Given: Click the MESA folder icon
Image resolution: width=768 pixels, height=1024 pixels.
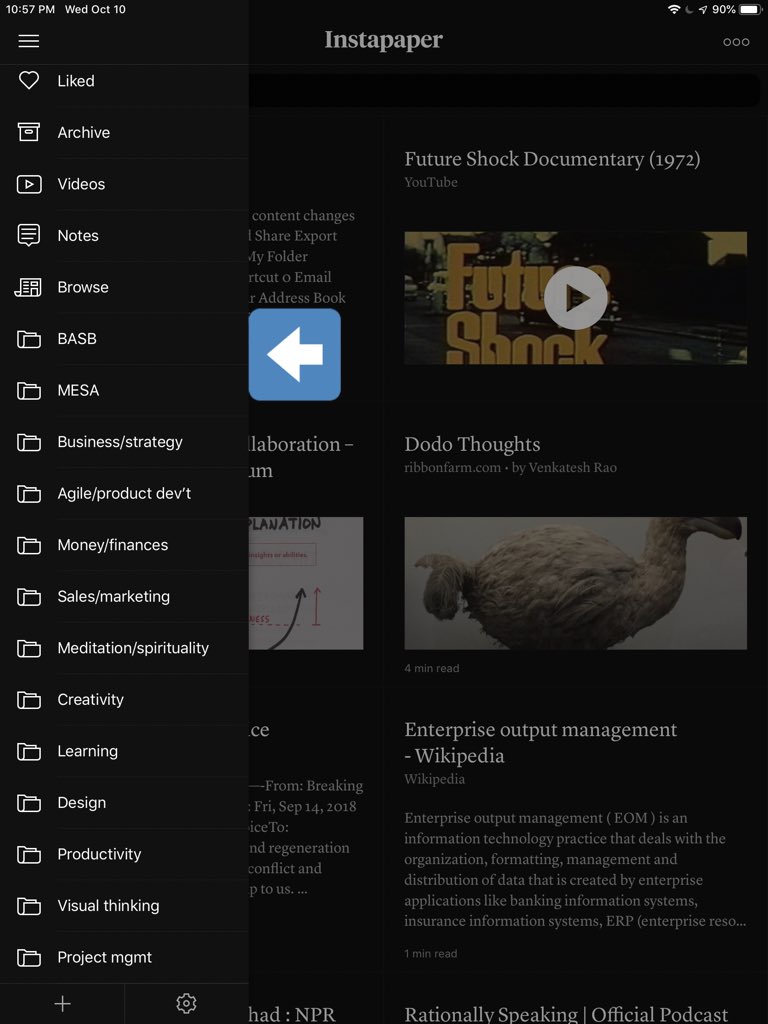Looking at the screenshot, I should click(x=29, y=391).
